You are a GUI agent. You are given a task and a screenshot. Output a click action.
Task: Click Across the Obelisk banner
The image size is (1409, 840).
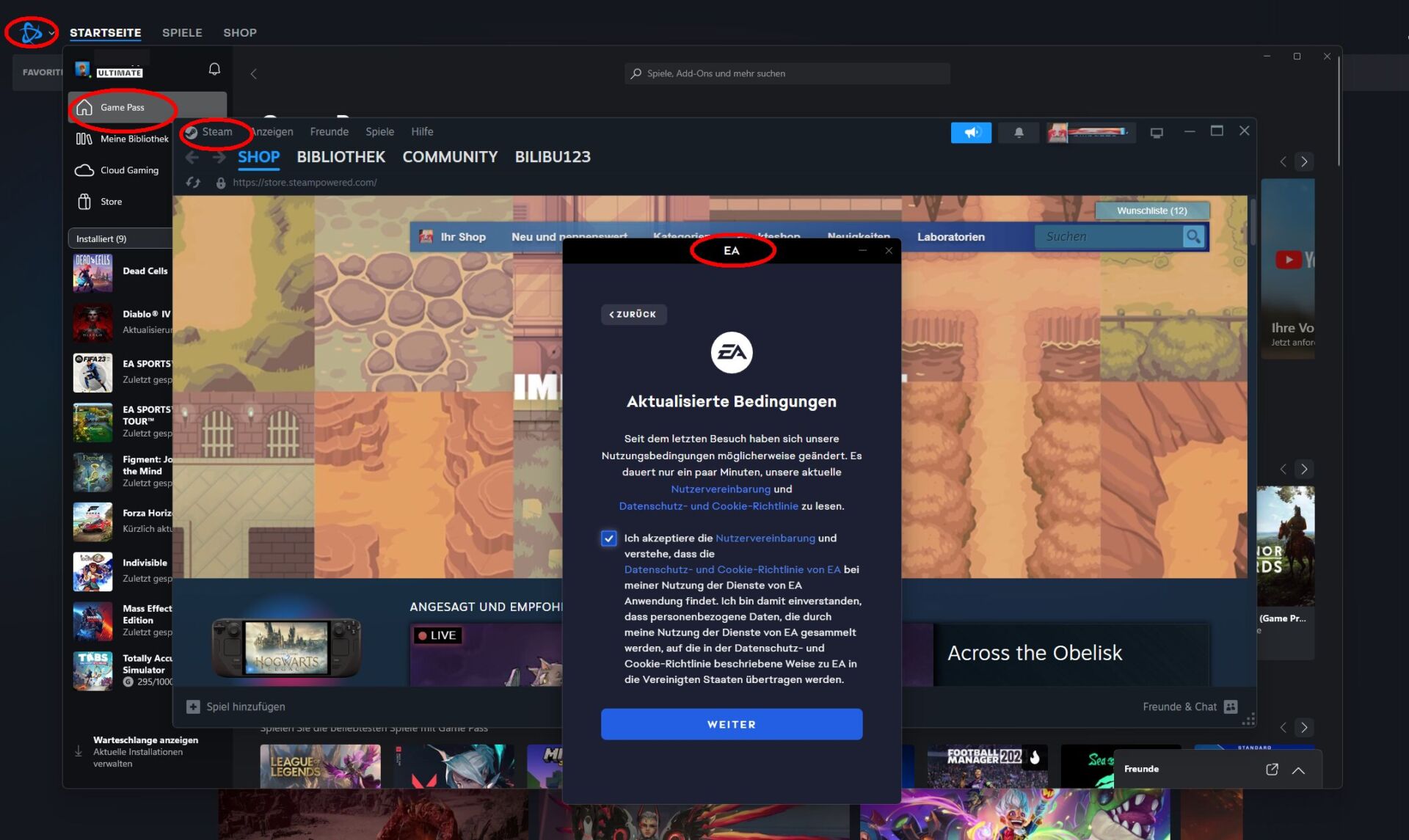point(1071,654)
